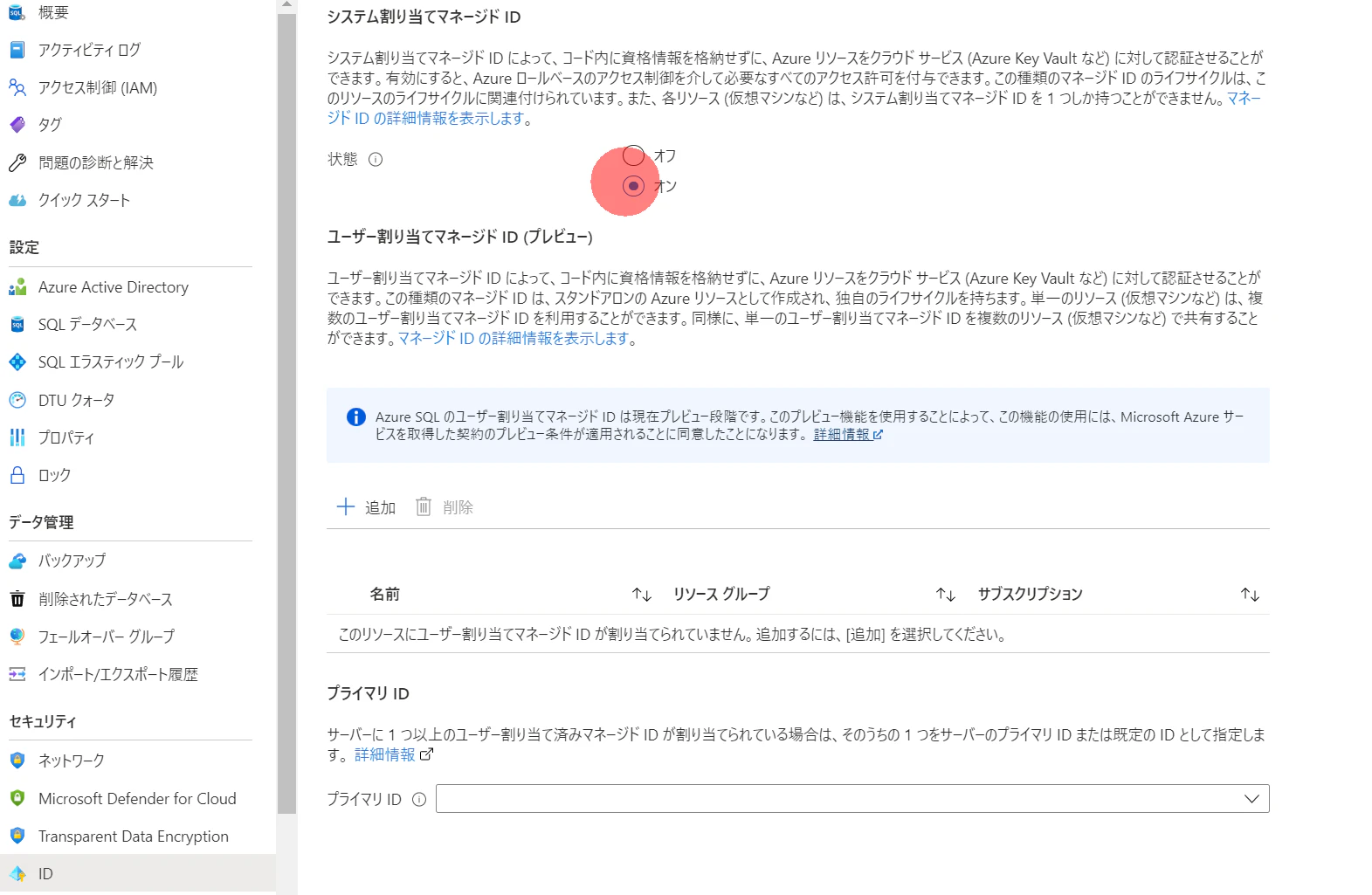This screenshot has height=895, width=1372.
Task: Click the Azure Active Directory icon
Action: click(17, 287)
